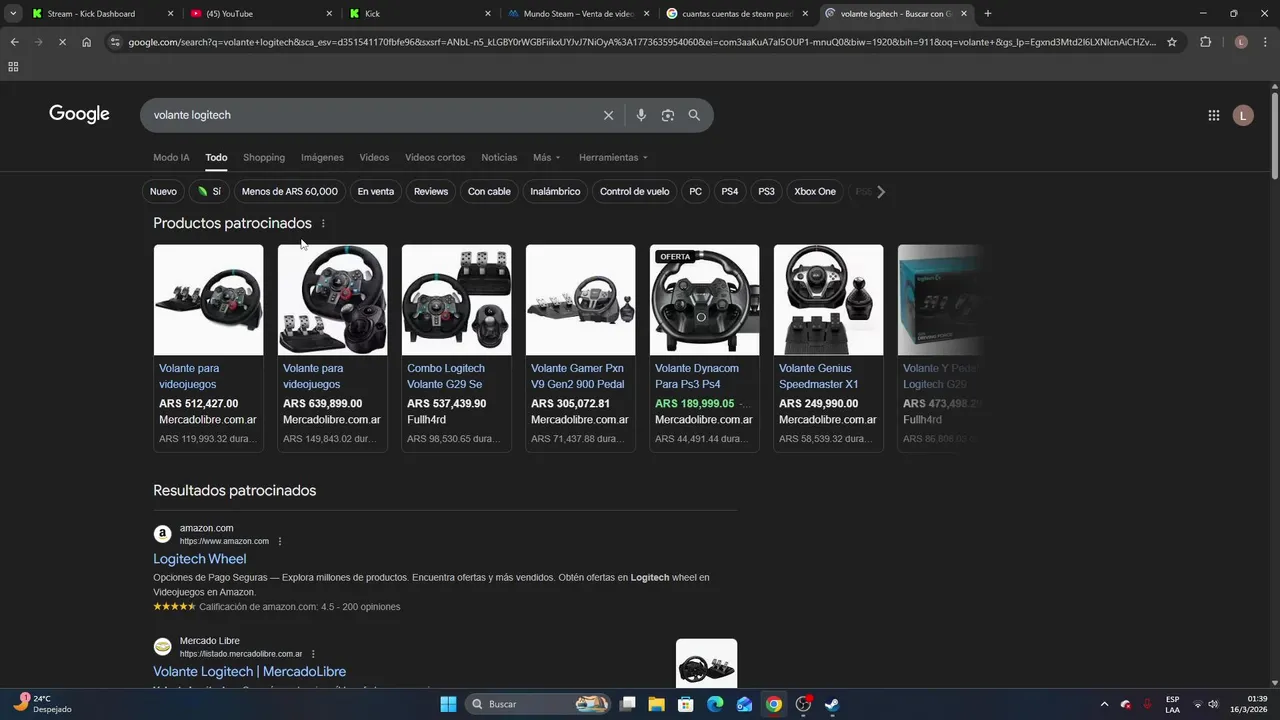Start voice search with microphone icon

[641, 115]
